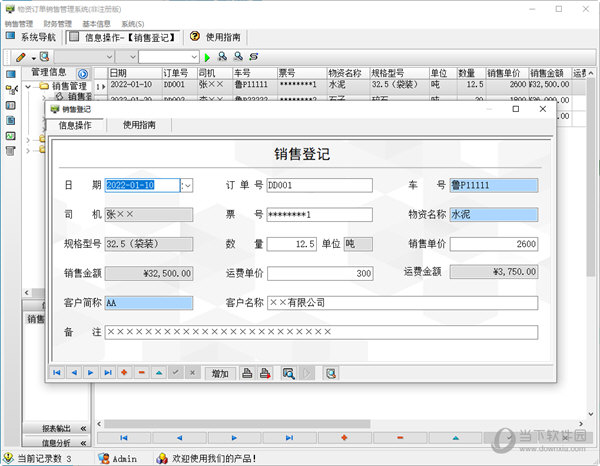Click the 票号 input field
This screenshot has width=600, height=466.
tap(320, 215)
